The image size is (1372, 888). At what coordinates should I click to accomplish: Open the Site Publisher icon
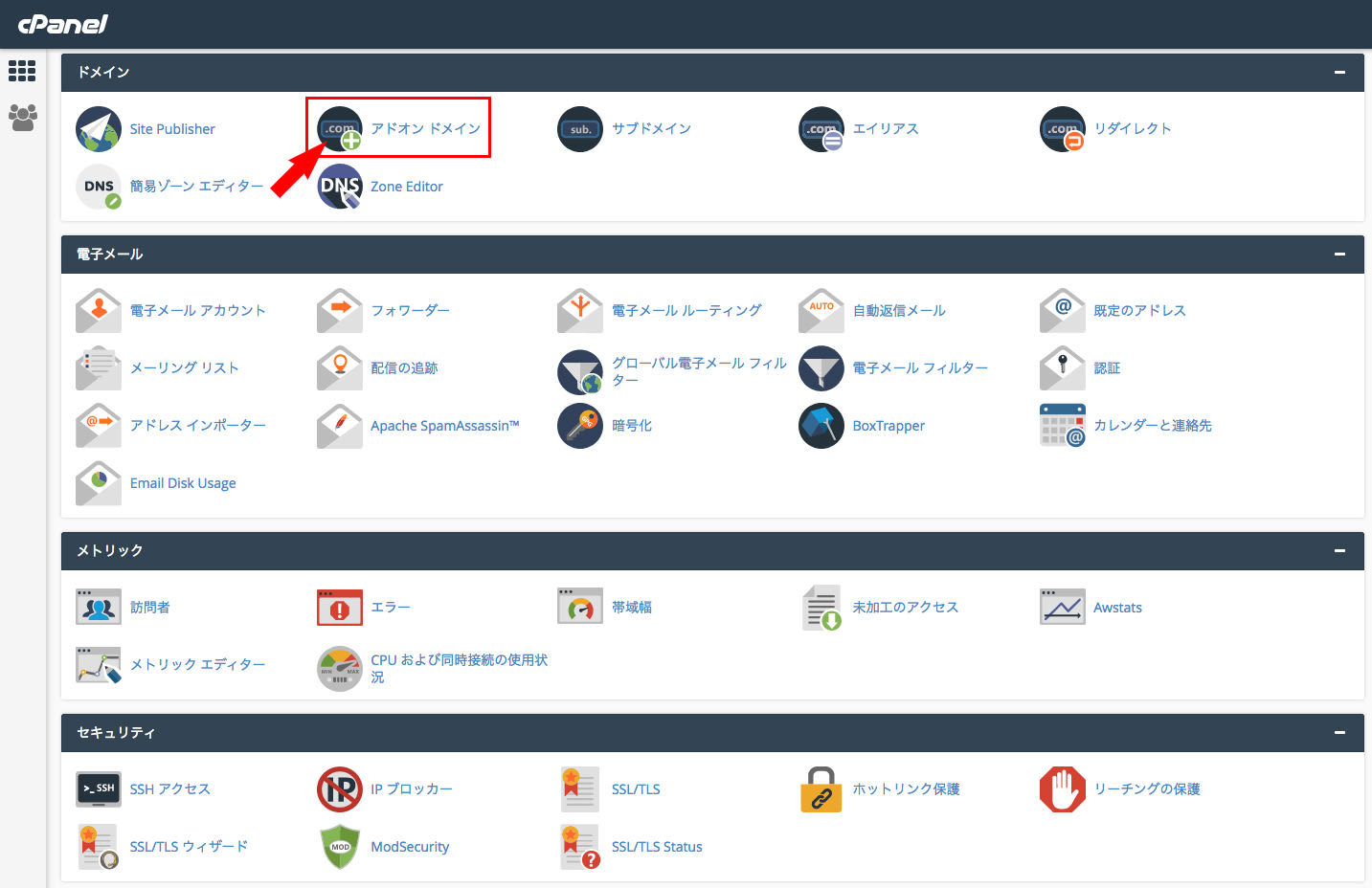pyautogui.click(x=99, y=129)
